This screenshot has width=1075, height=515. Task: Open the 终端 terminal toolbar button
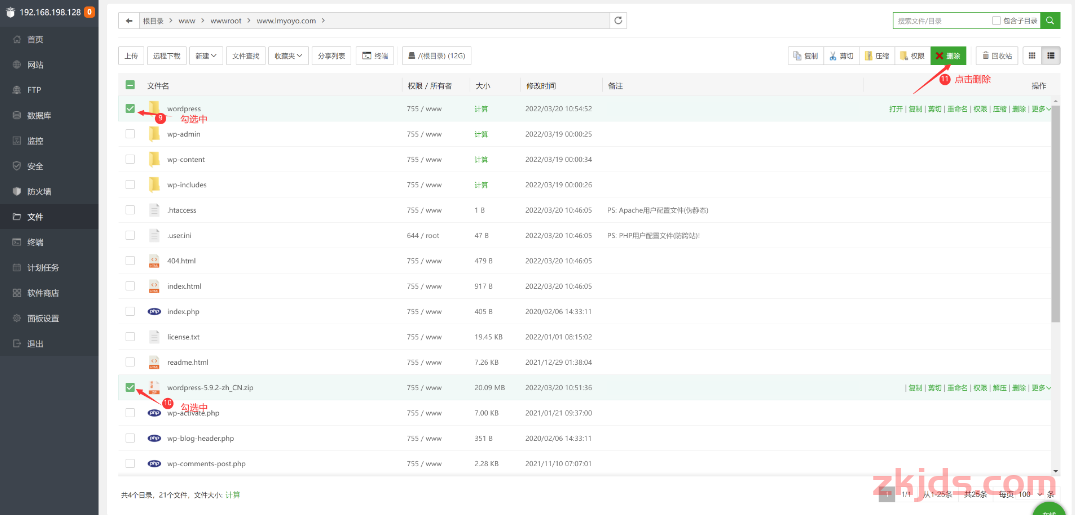375,56
